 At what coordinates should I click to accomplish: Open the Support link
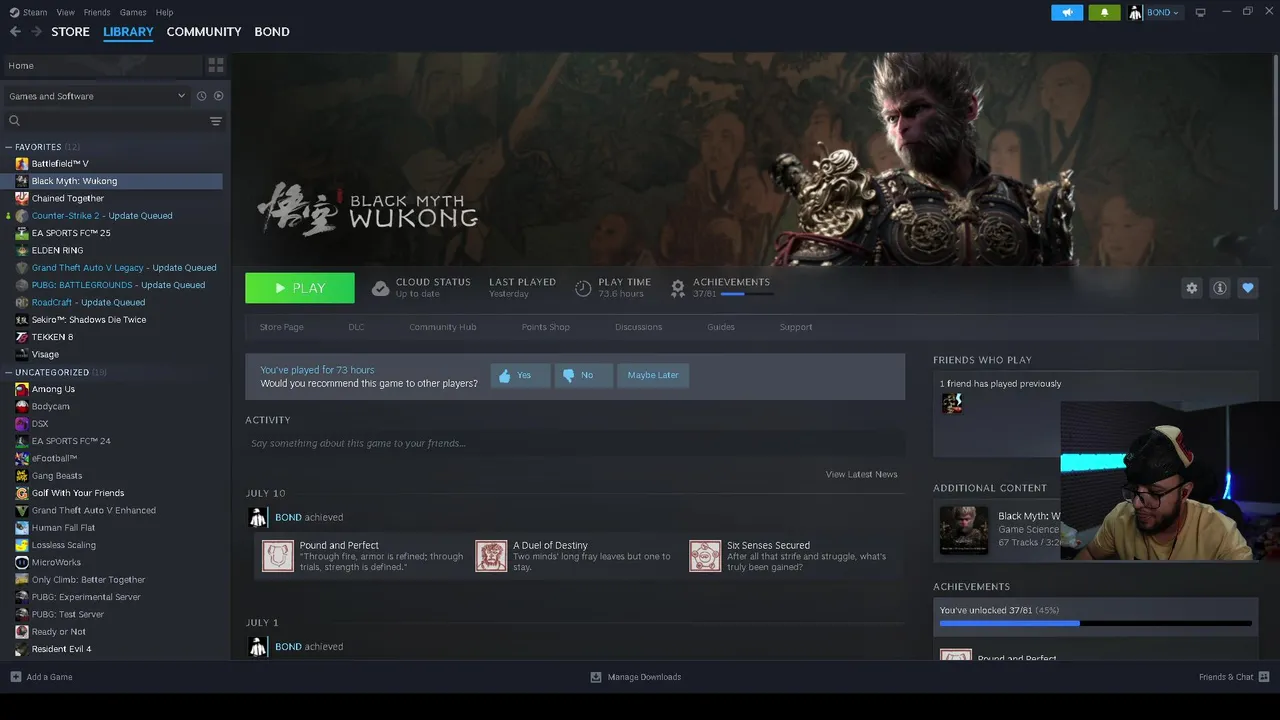coord(796,327)
